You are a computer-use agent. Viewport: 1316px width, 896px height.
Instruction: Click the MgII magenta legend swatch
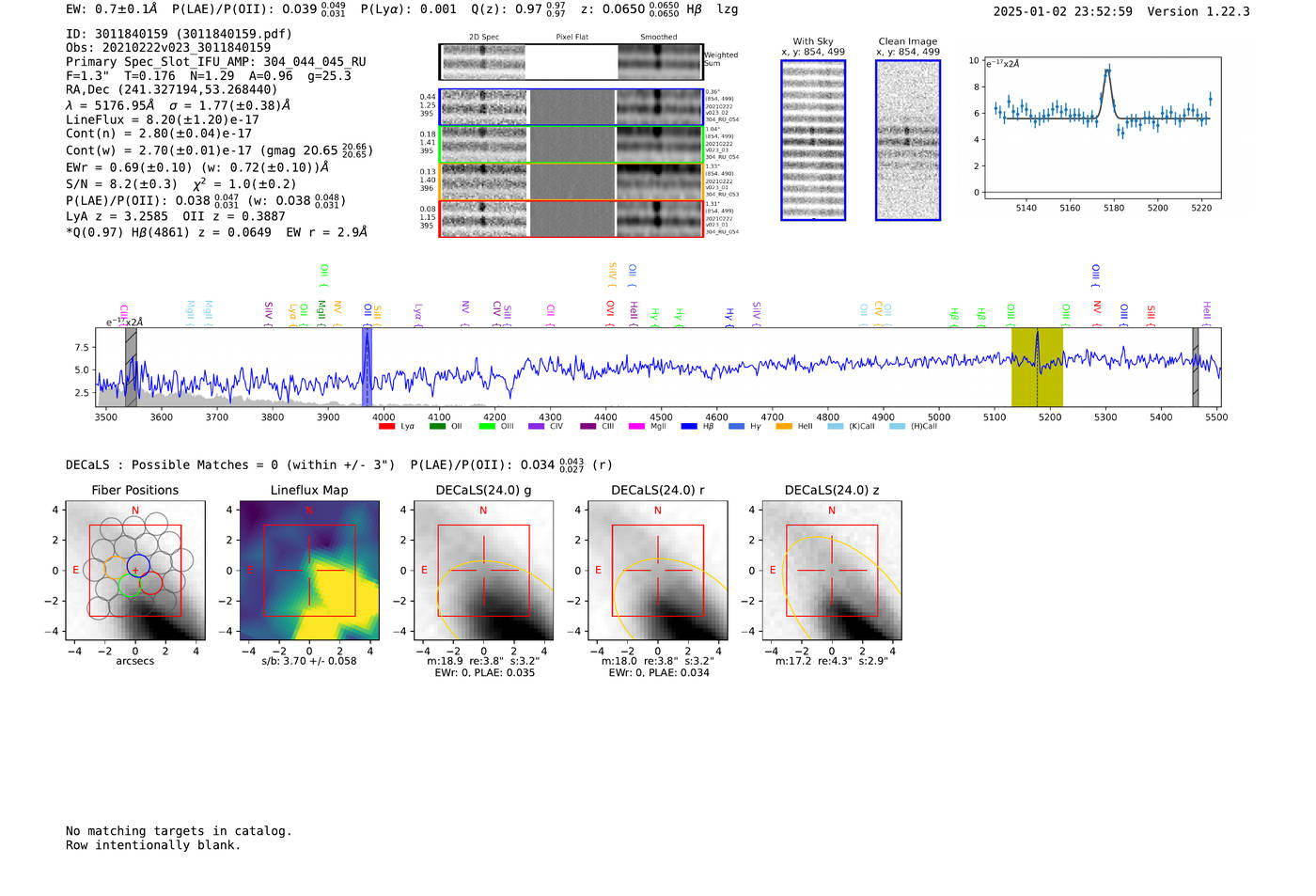636,427
